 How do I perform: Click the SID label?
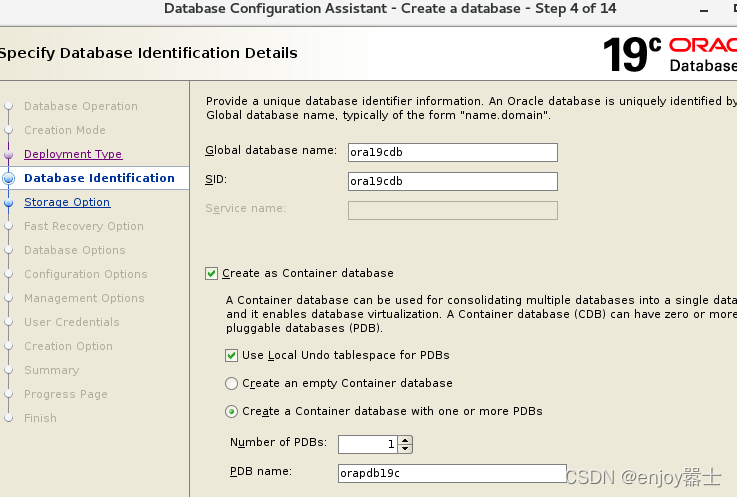(216, 180)
